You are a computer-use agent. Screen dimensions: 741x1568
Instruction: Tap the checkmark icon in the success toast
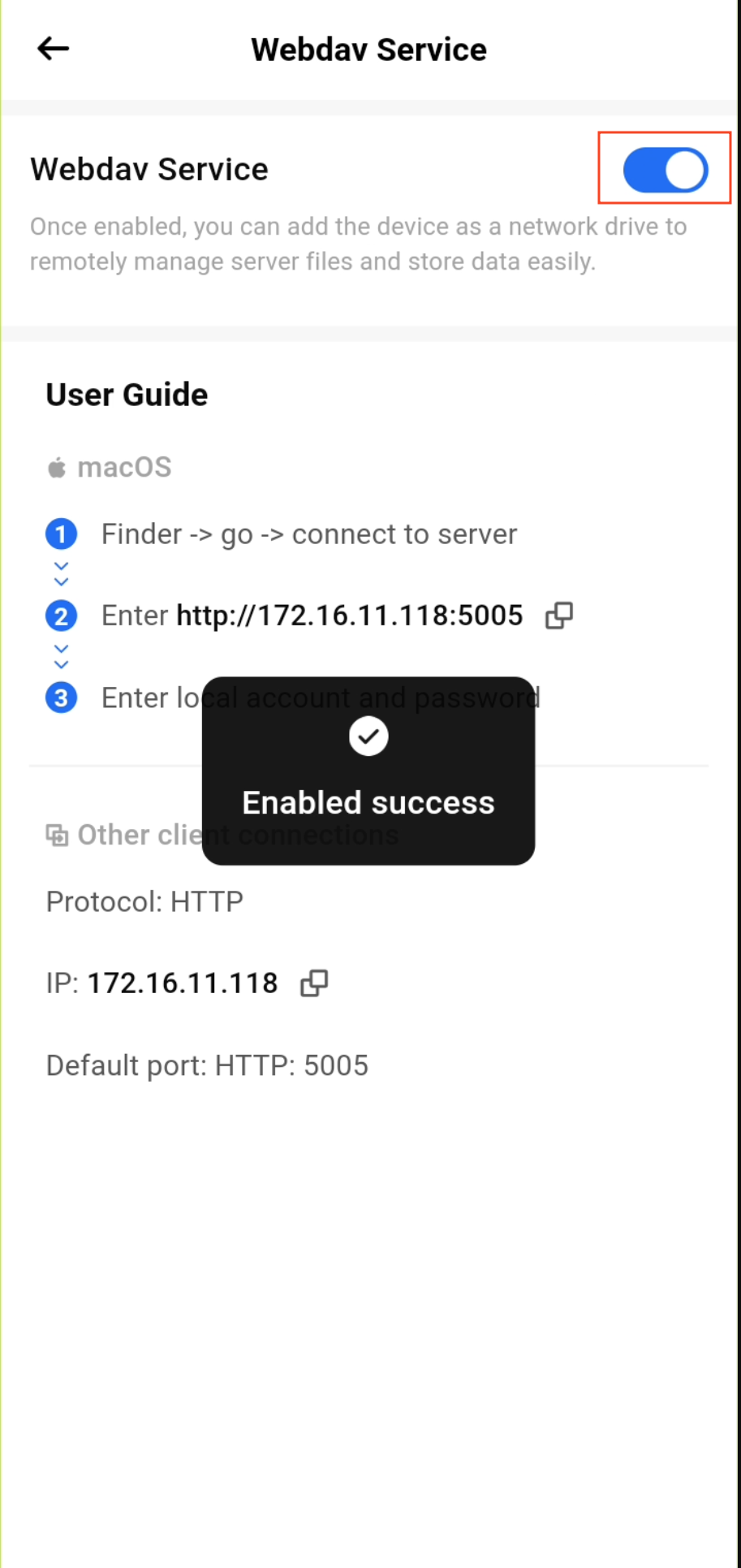[368, 736]
